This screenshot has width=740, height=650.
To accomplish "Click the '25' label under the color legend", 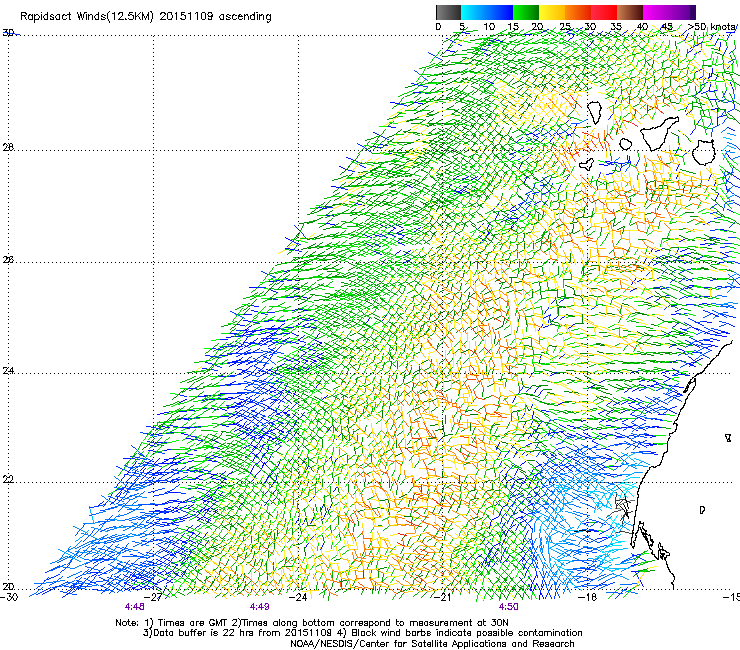I will click(x=565, y=27).
